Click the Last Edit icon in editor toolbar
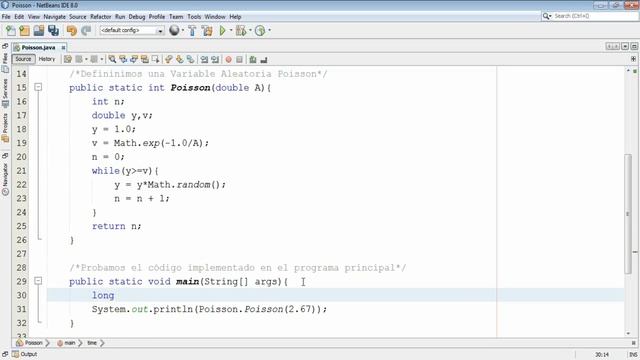 click(68, 60)
